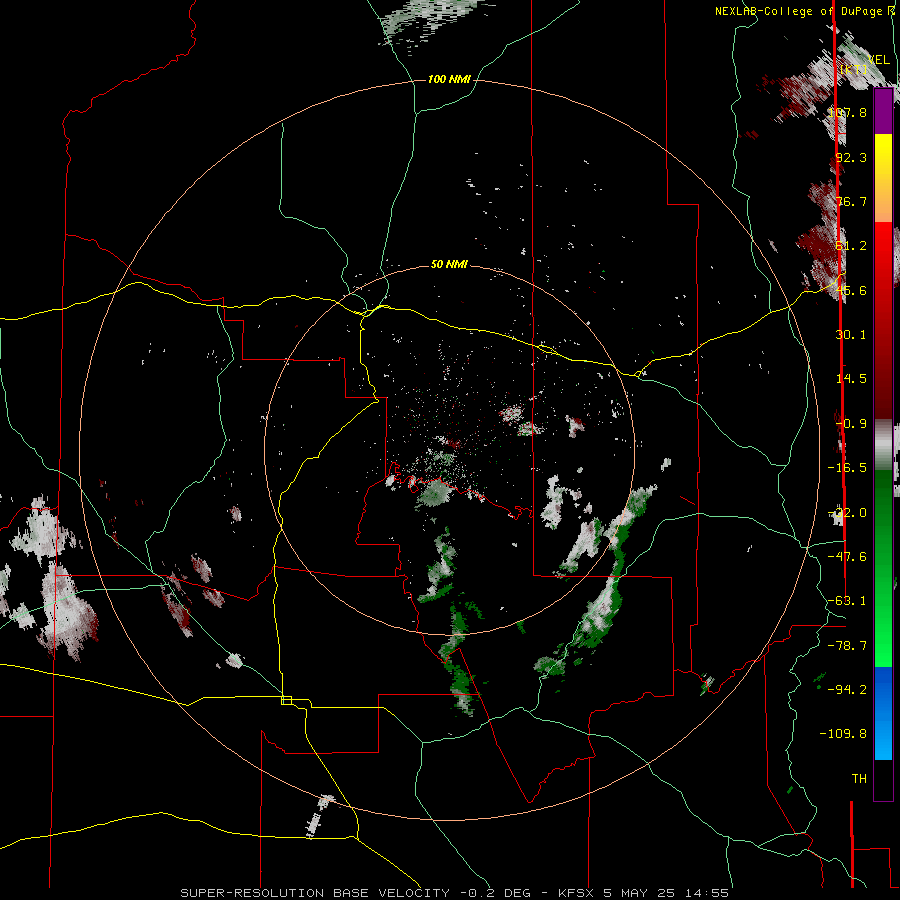Viewport: 900px width, 900px height.
Task: Click the TH label on the legend
Action: (859, 779)
